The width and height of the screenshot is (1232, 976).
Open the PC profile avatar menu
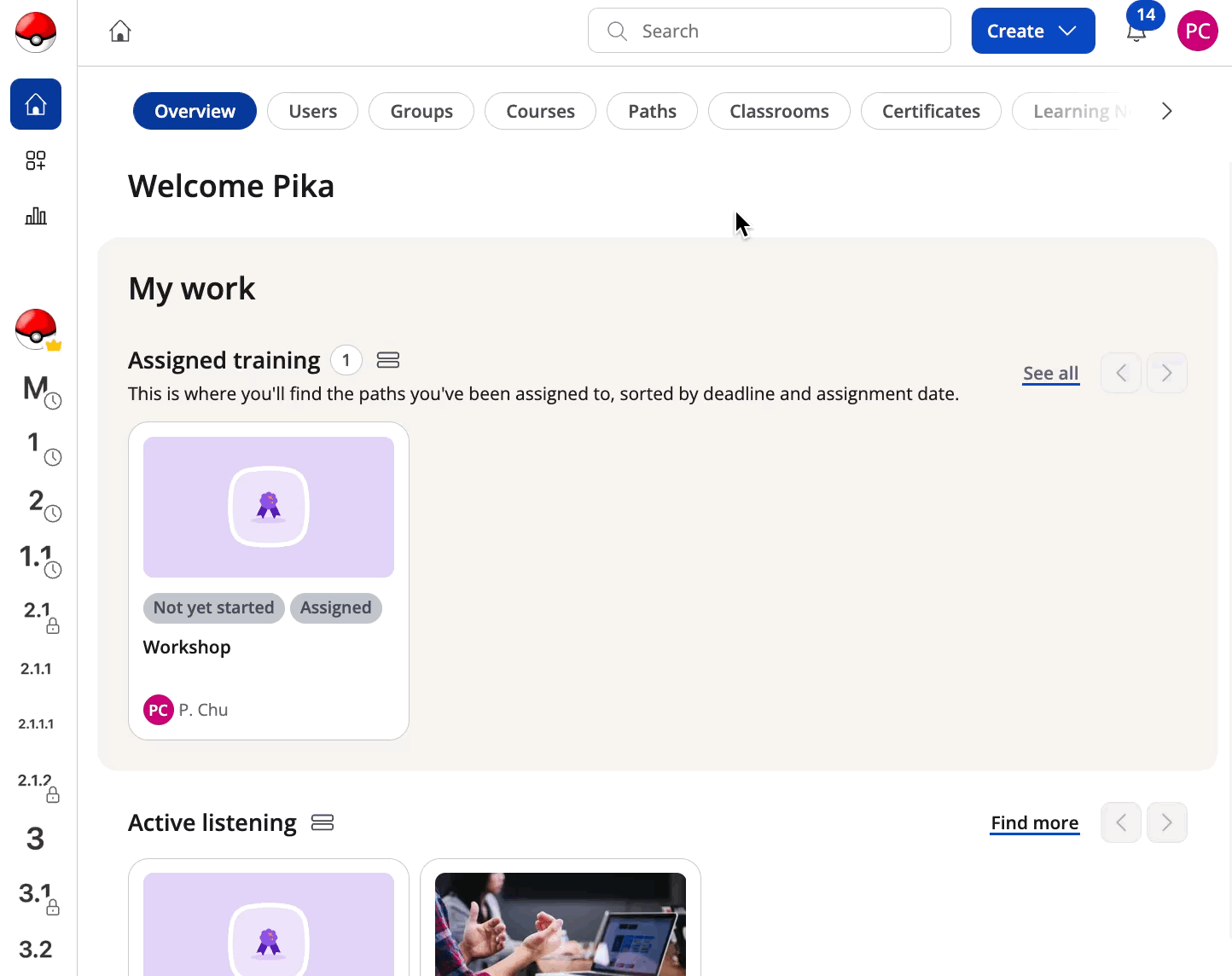1197,31
